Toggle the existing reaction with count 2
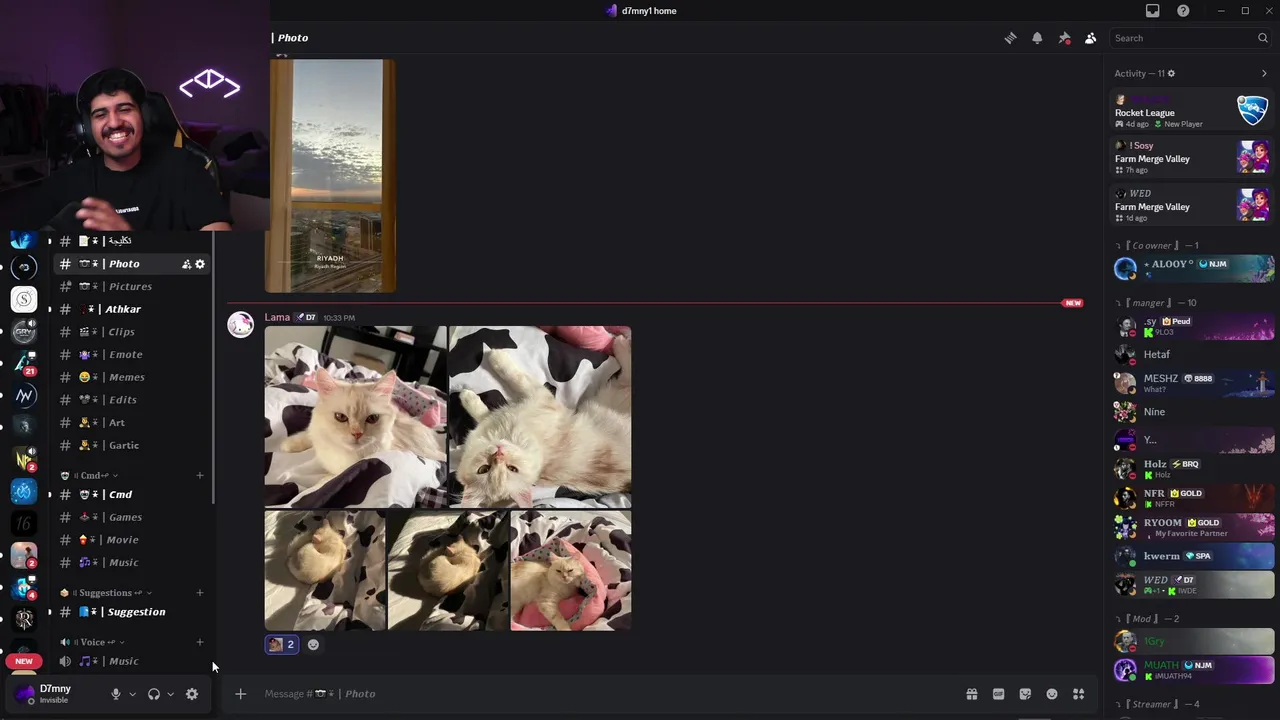The image size is (1280, 720). [281, 645]
